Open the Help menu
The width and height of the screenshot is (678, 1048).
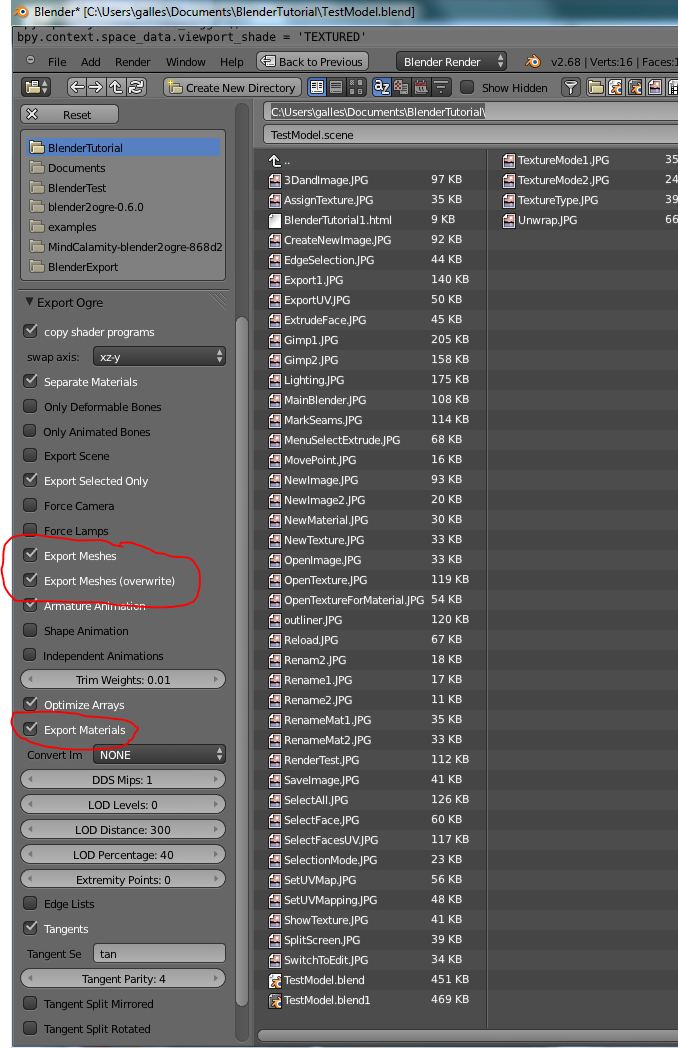pyautogui.click(x=231, y=61)
